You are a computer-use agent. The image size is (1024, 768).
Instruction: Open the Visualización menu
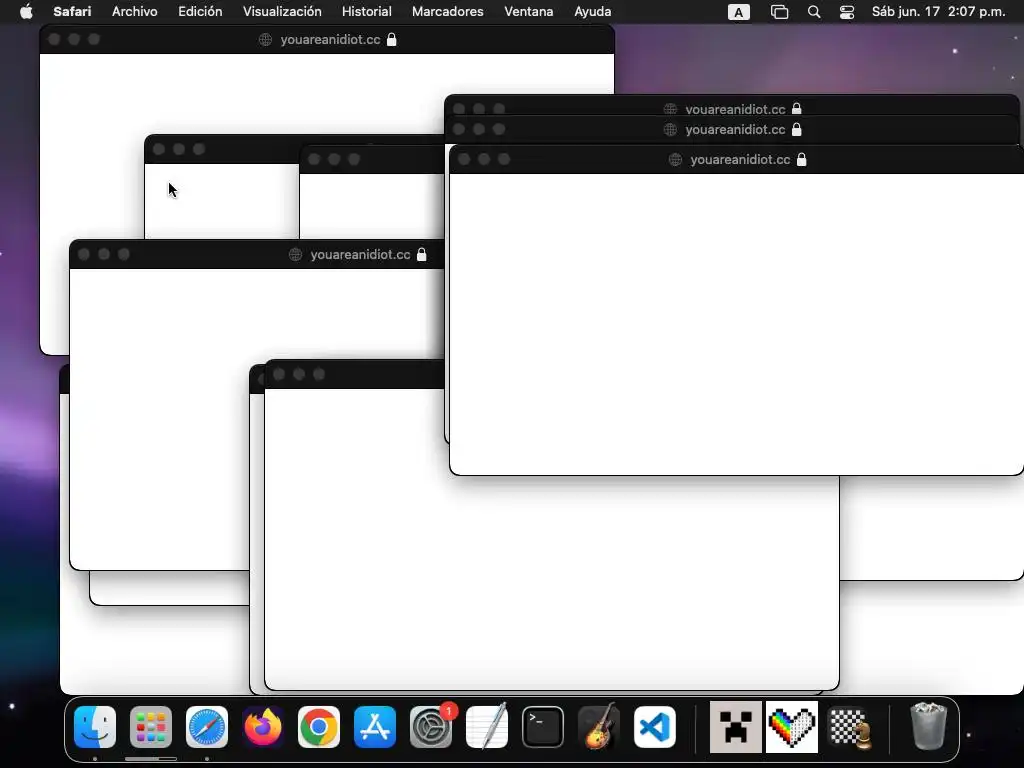pos(282,12)
